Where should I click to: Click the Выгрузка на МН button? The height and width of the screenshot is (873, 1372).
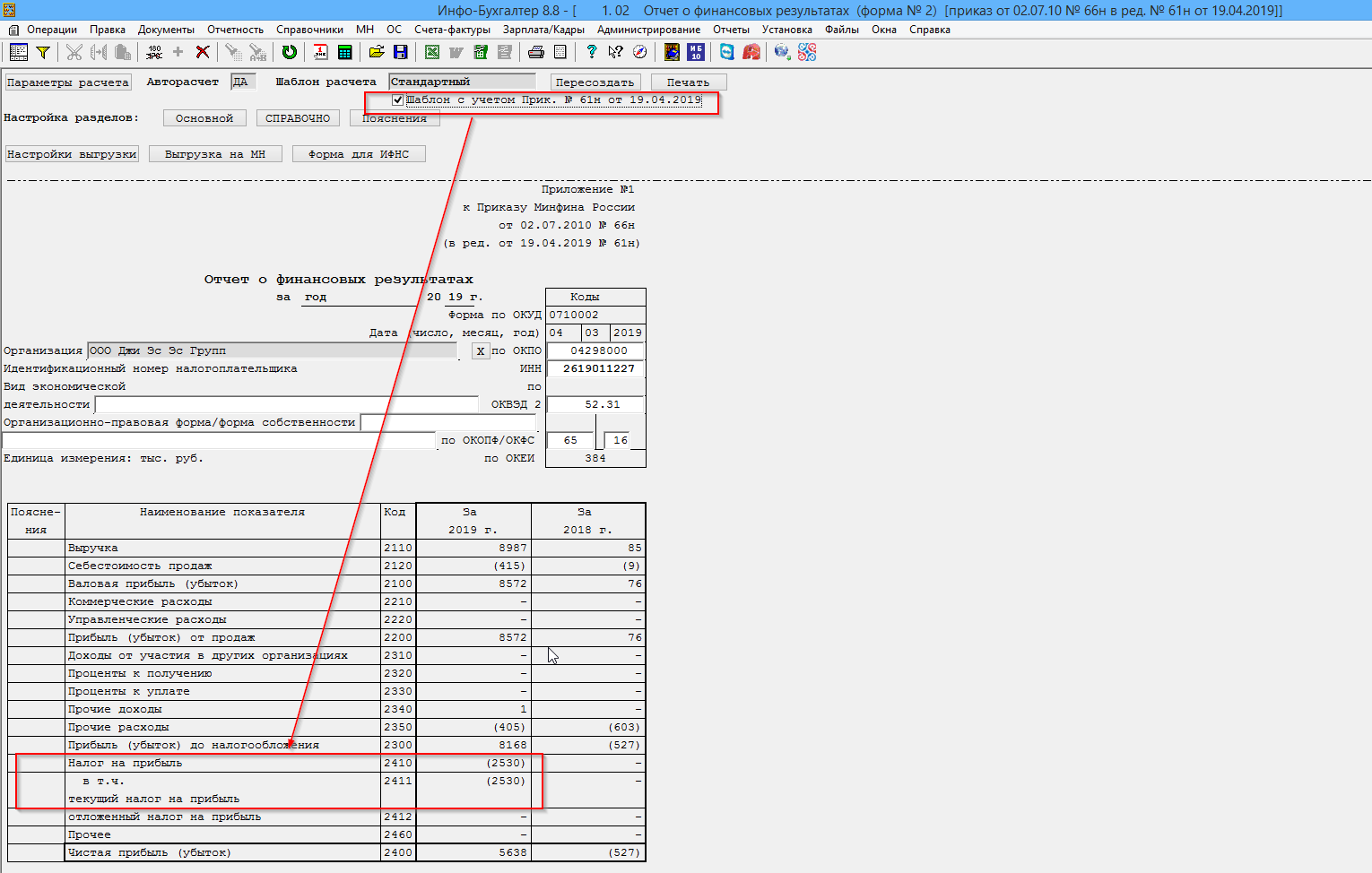(x=215, y=154)
